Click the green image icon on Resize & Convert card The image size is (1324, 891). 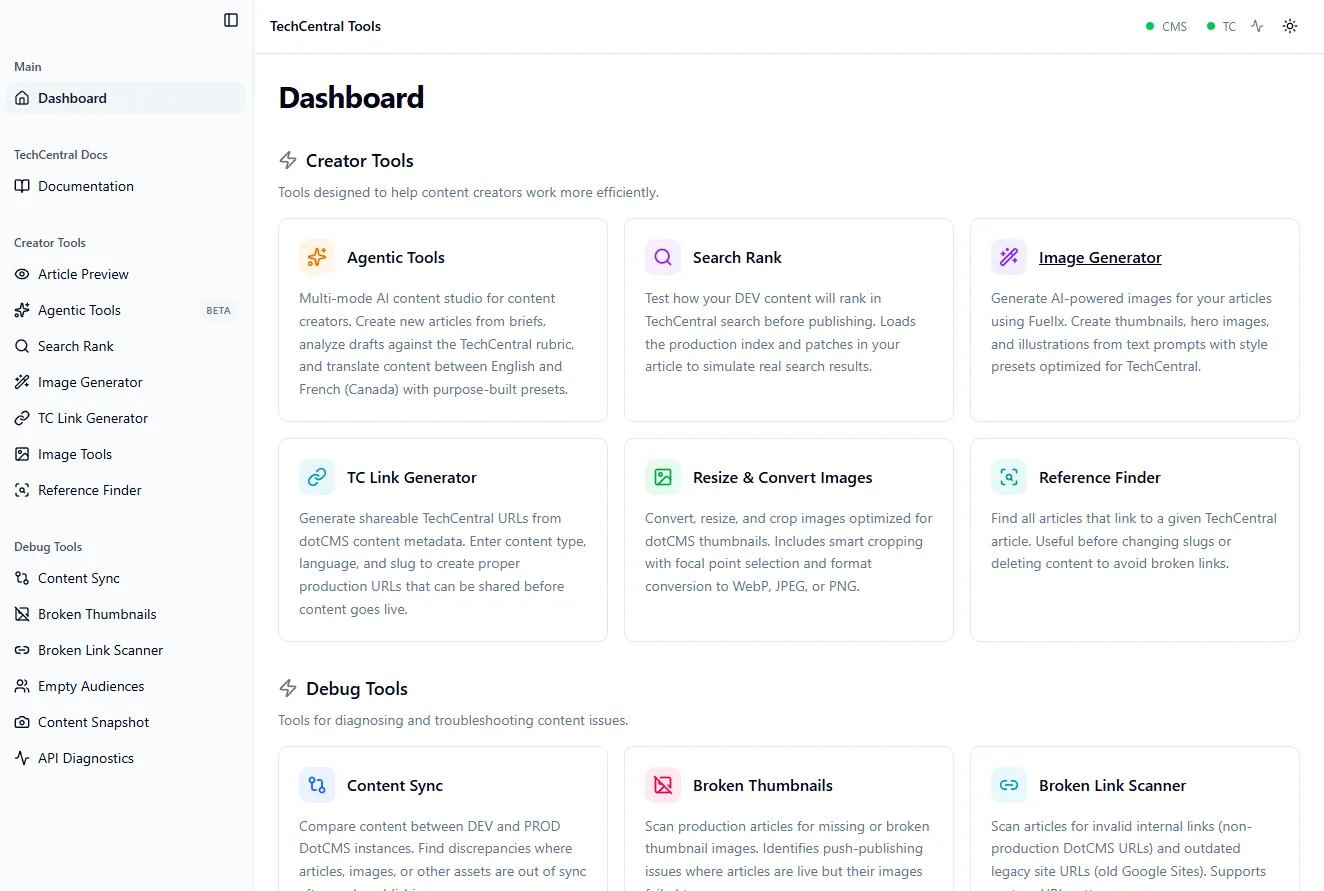(663, 477)
